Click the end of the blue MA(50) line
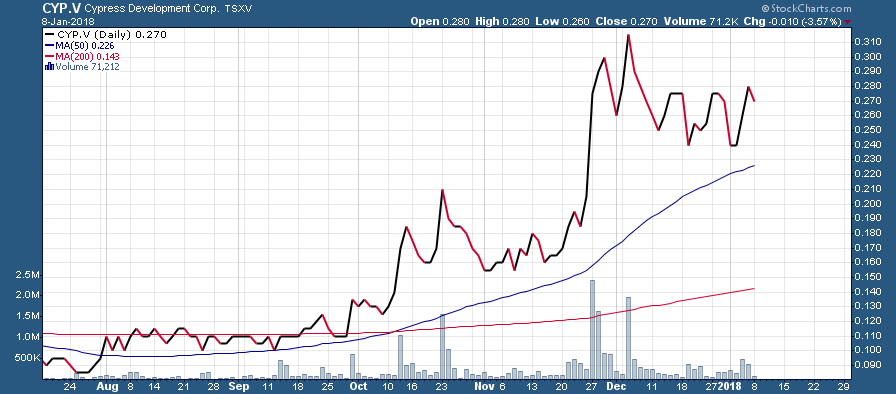The image size is (896, 394). tap(755, 166)
